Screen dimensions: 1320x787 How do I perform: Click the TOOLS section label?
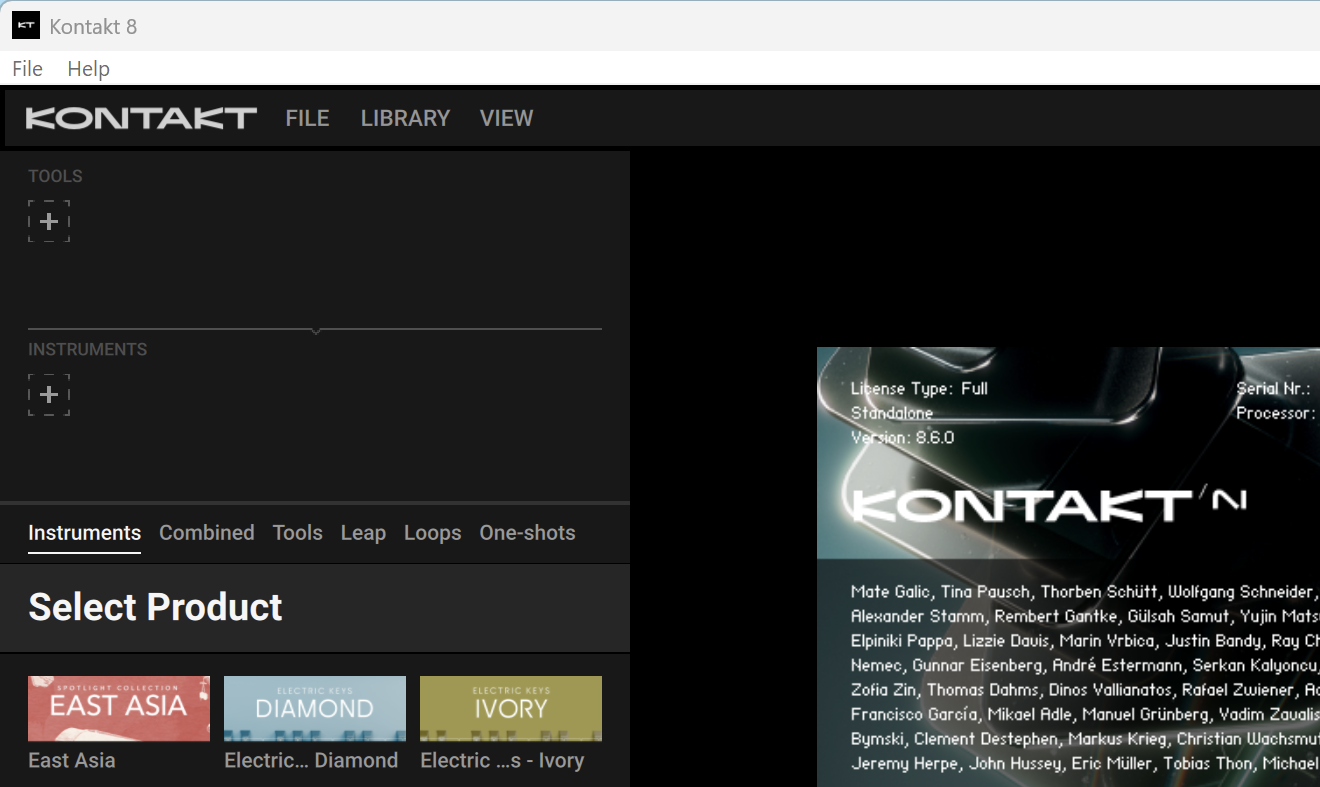55,176
